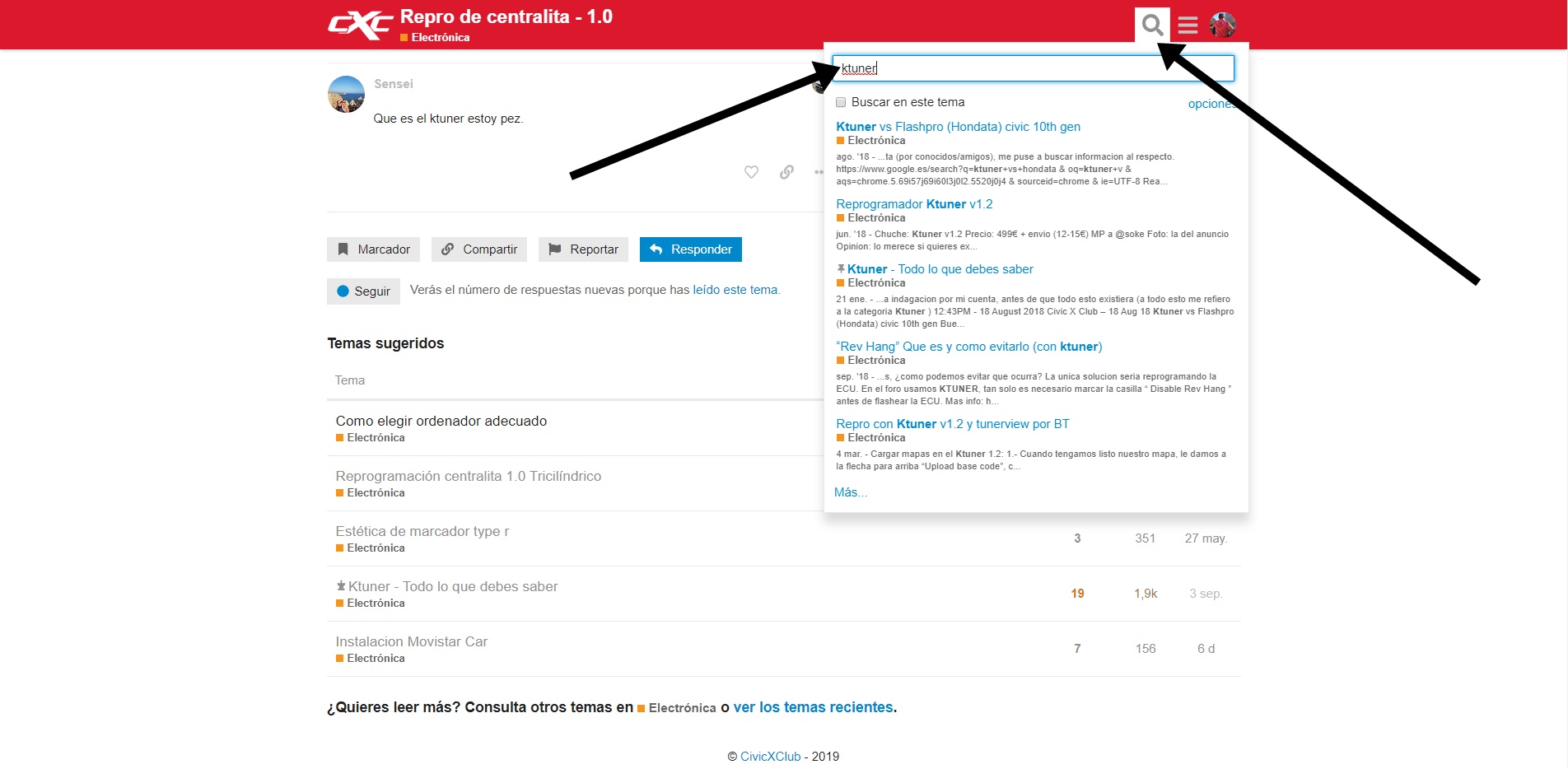Open result 'Ktuner vs Flashpro (Hondata) civic 10th gen'
Image resolution: width=1568 pixels, height=769 pixels.
pos(958,127)
